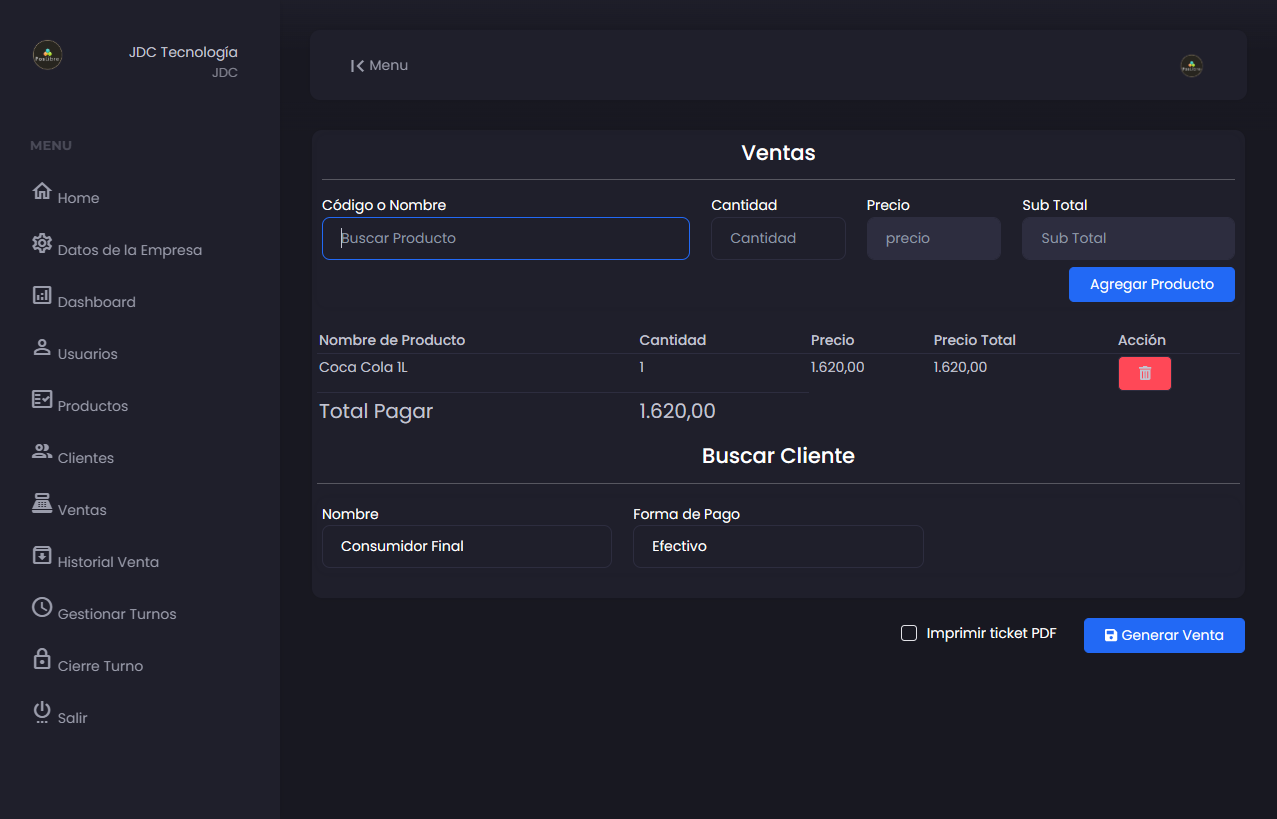Focus the Buscar Producto search field
The height and width of the screenshot is (819, 1277).
(x=505, y=238)
